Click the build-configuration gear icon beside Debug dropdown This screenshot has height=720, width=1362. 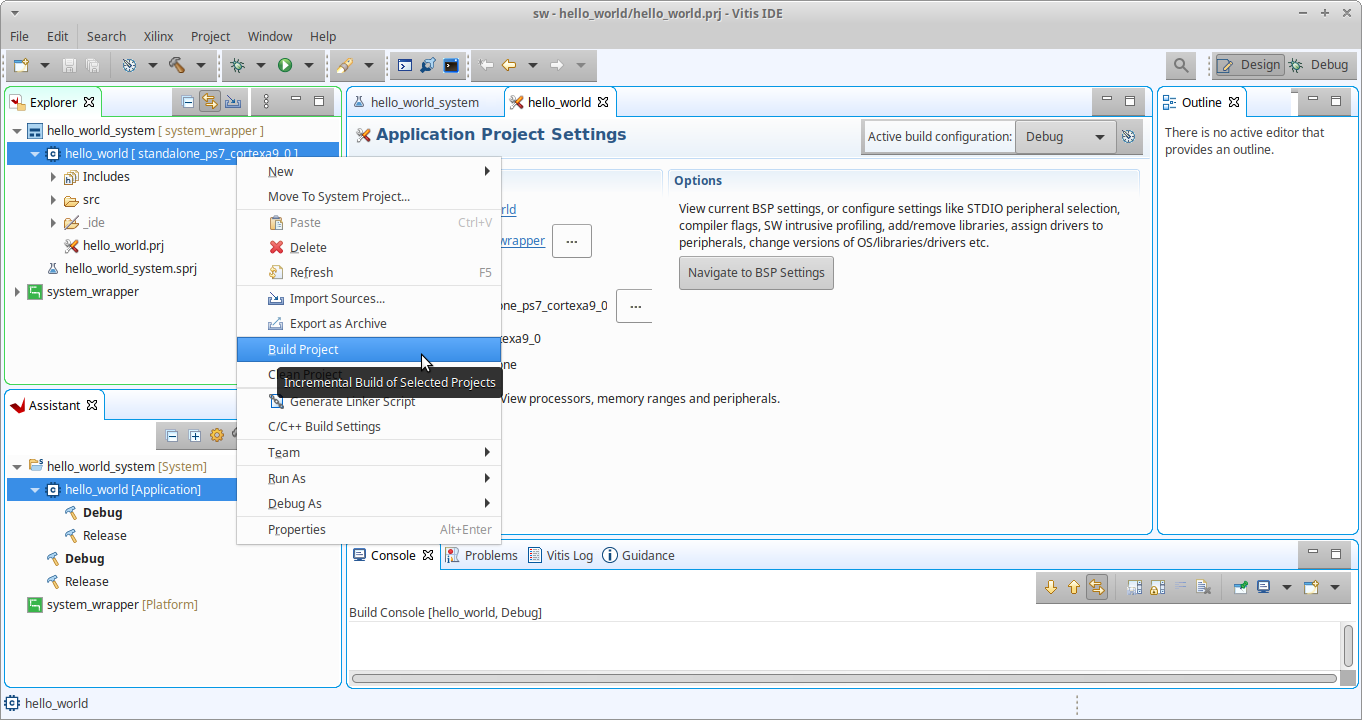coord(1129,137)
